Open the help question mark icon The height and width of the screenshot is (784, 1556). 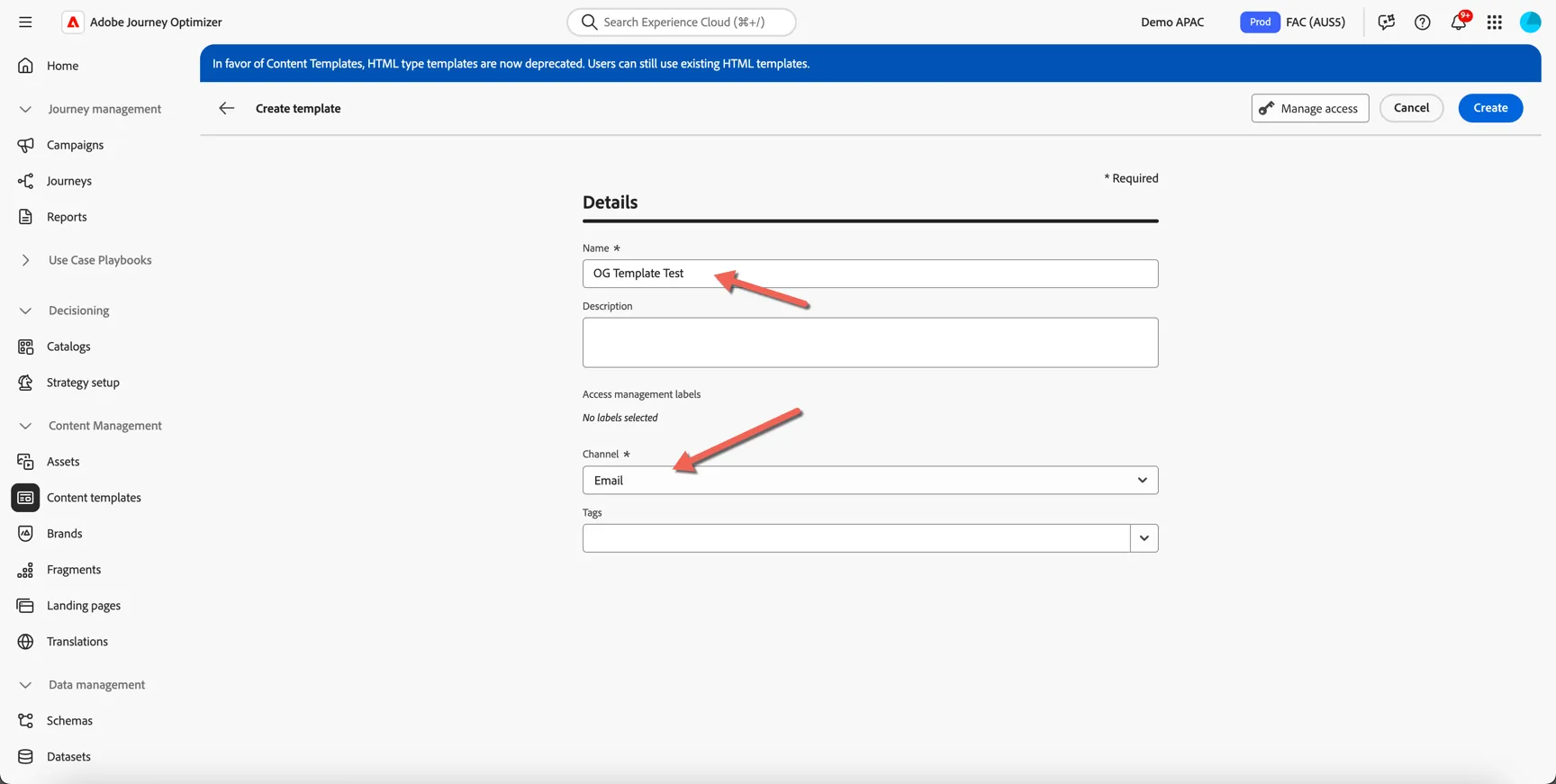click(1423, 22)
